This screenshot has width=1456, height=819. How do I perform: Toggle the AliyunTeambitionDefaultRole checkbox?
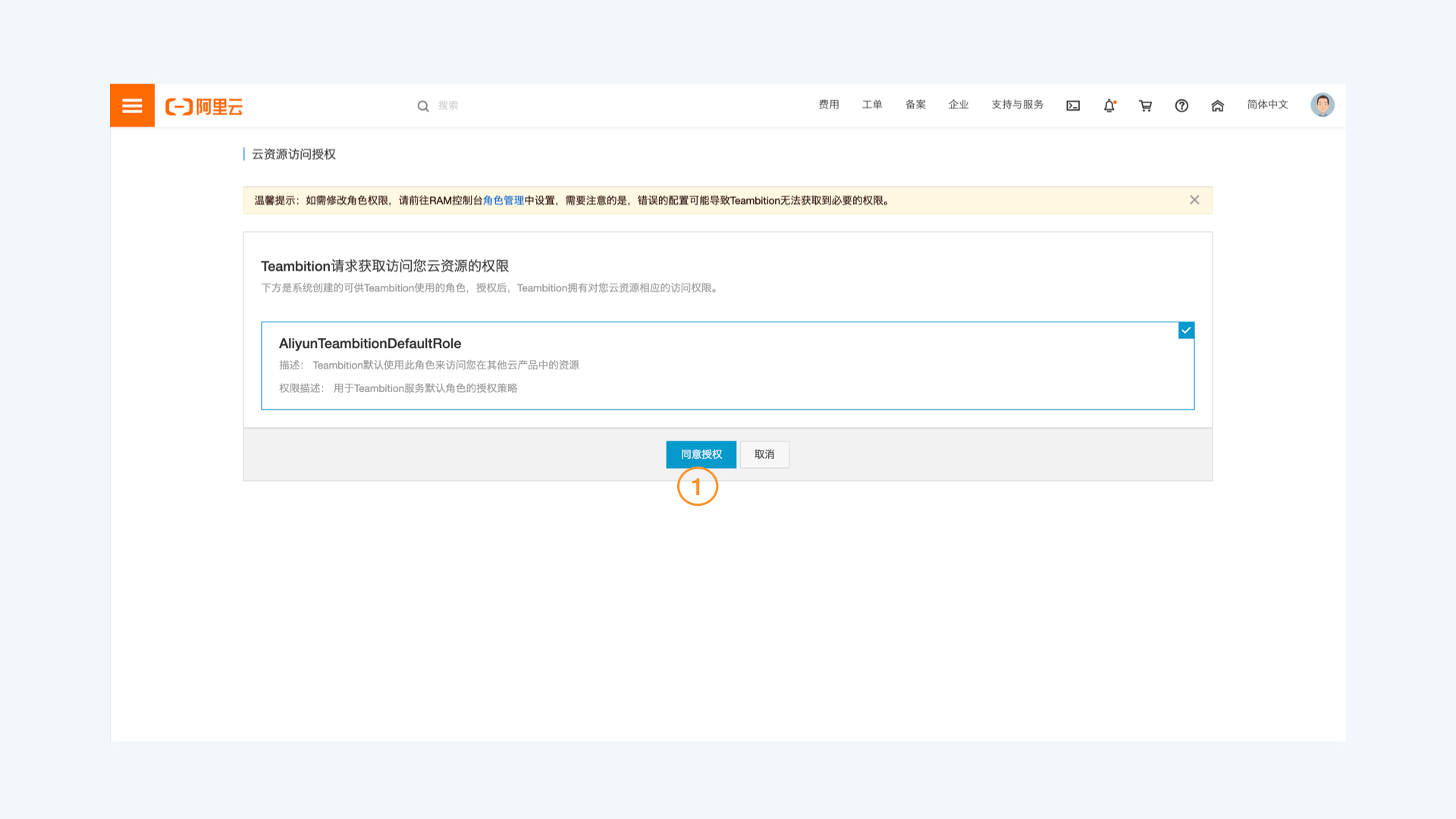coord(1187,330)
